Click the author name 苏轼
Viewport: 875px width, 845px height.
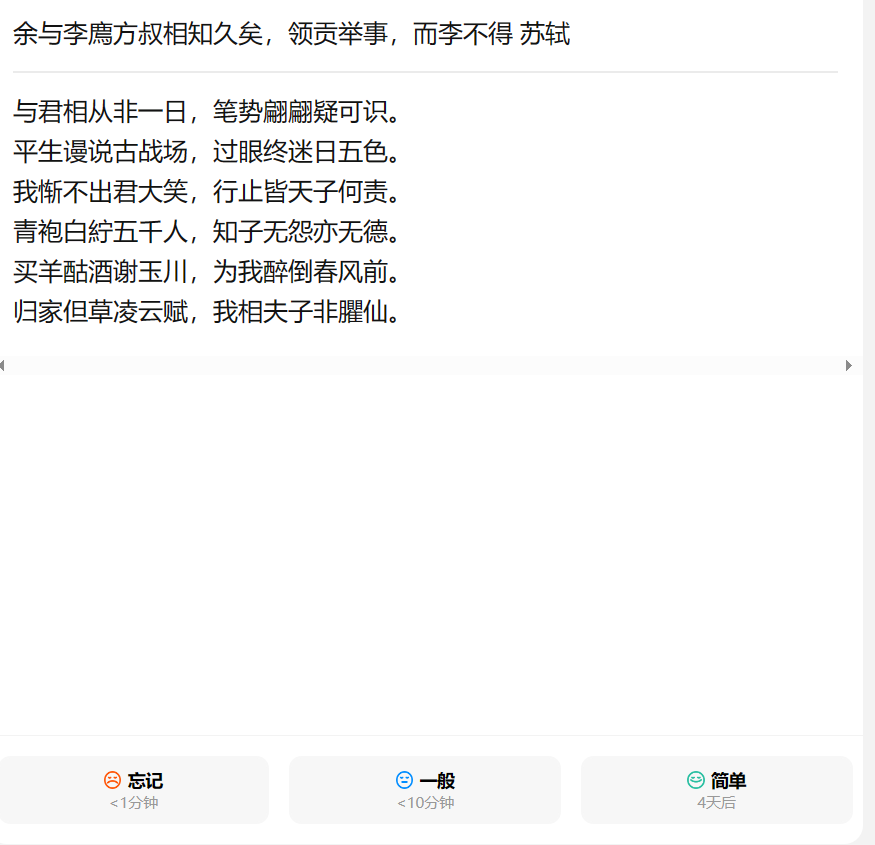[x=545, y=34]
